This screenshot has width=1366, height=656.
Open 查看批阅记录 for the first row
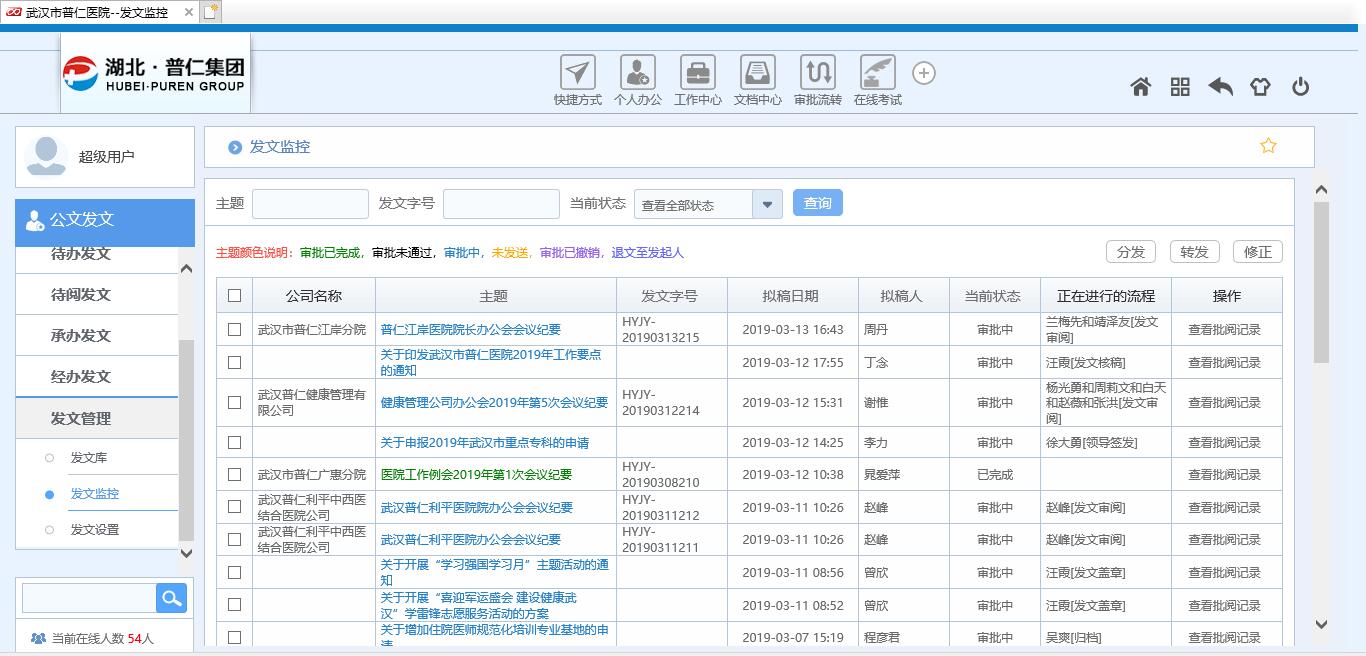(1227, 331)
